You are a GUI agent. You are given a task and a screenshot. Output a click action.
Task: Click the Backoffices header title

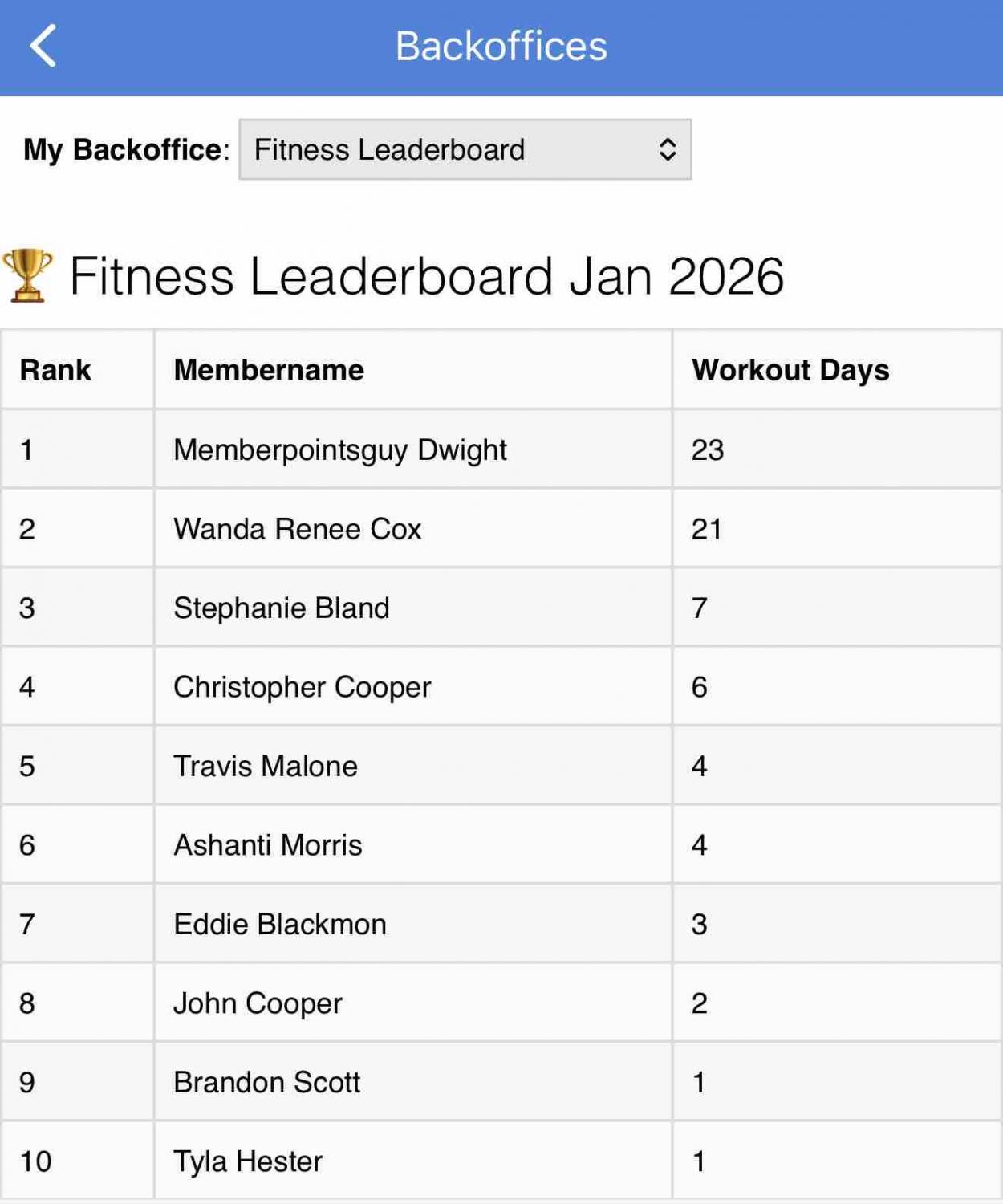[501, 46]
